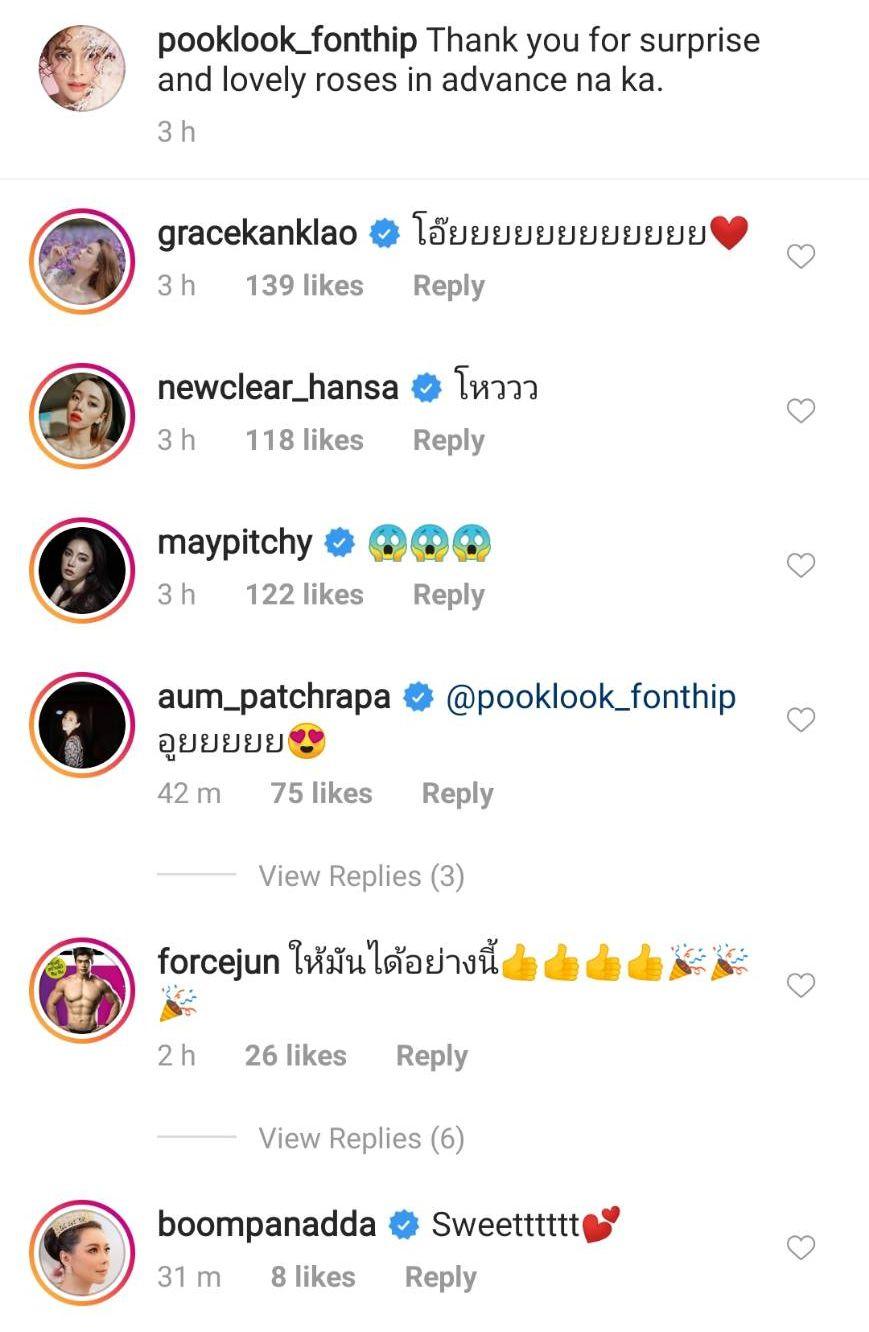Like newclear_hansa's comment
This screenshot has width=869, height=1332.
800,411
